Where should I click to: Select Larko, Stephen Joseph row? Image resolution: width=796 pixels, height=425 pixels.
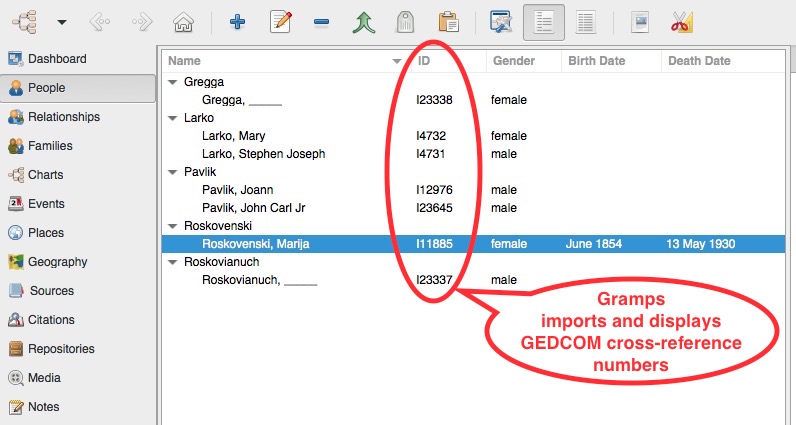[473, 154]
